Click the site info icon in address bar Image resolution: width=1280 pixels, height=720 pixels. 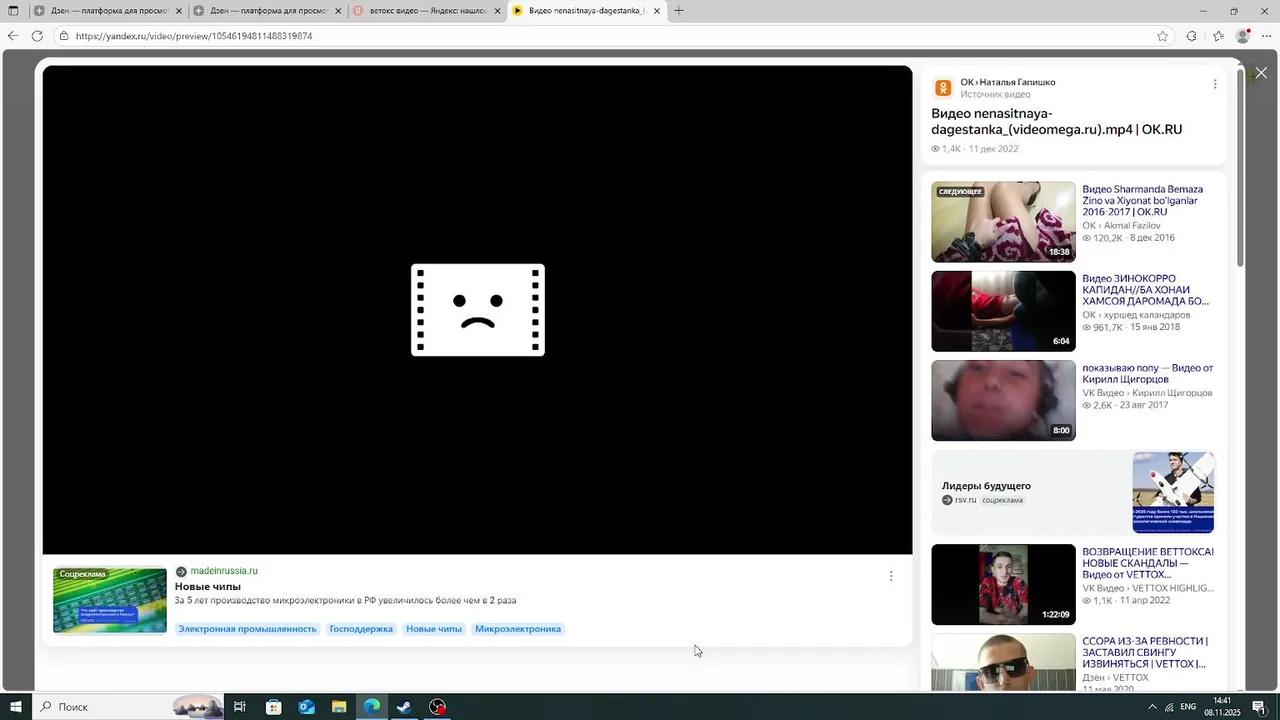pyautogui.click(x=63, y=36)
